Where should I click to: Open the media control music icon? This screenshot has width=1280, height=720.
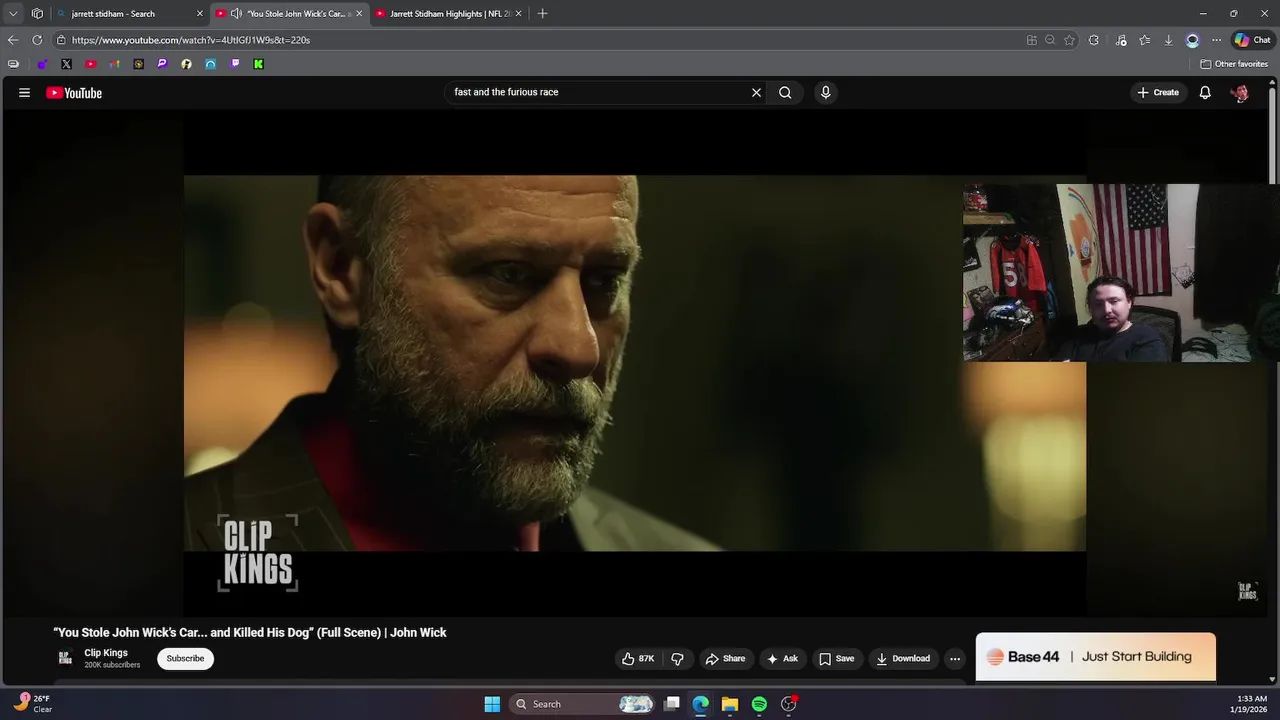click(x=1121, y=40)
